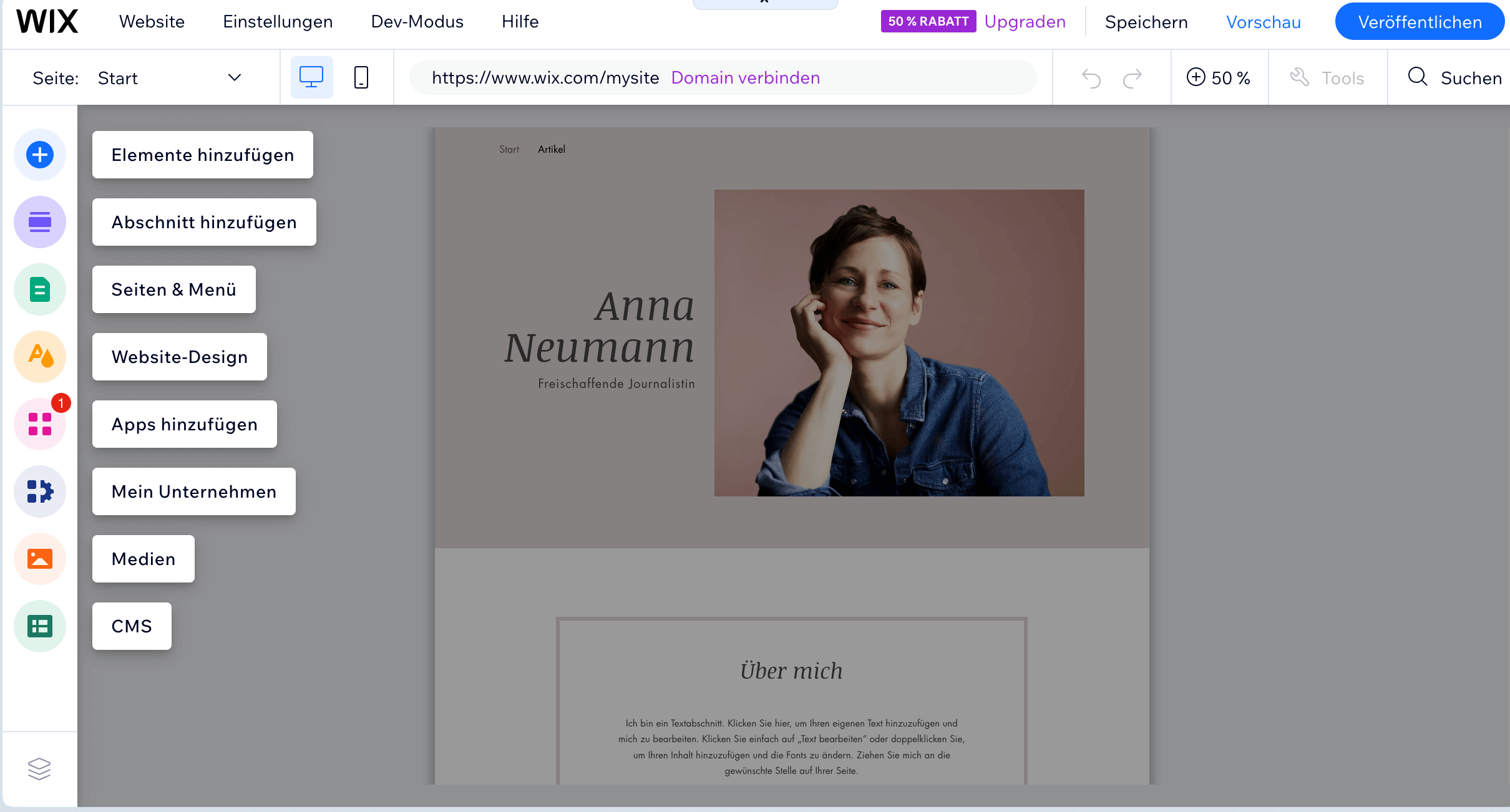Click the WIX logo
This screenshot has height=812, width=1510.
[x=47, y=22]
